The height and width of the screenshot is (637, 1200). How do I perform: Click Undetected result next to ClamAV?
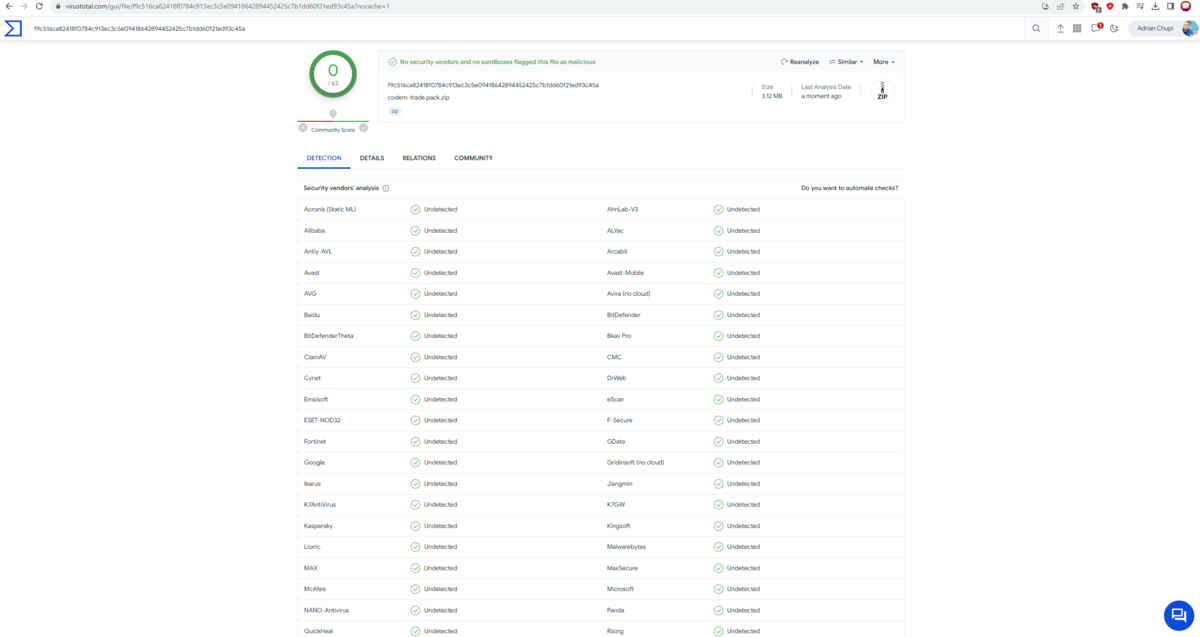coord(440,357)
